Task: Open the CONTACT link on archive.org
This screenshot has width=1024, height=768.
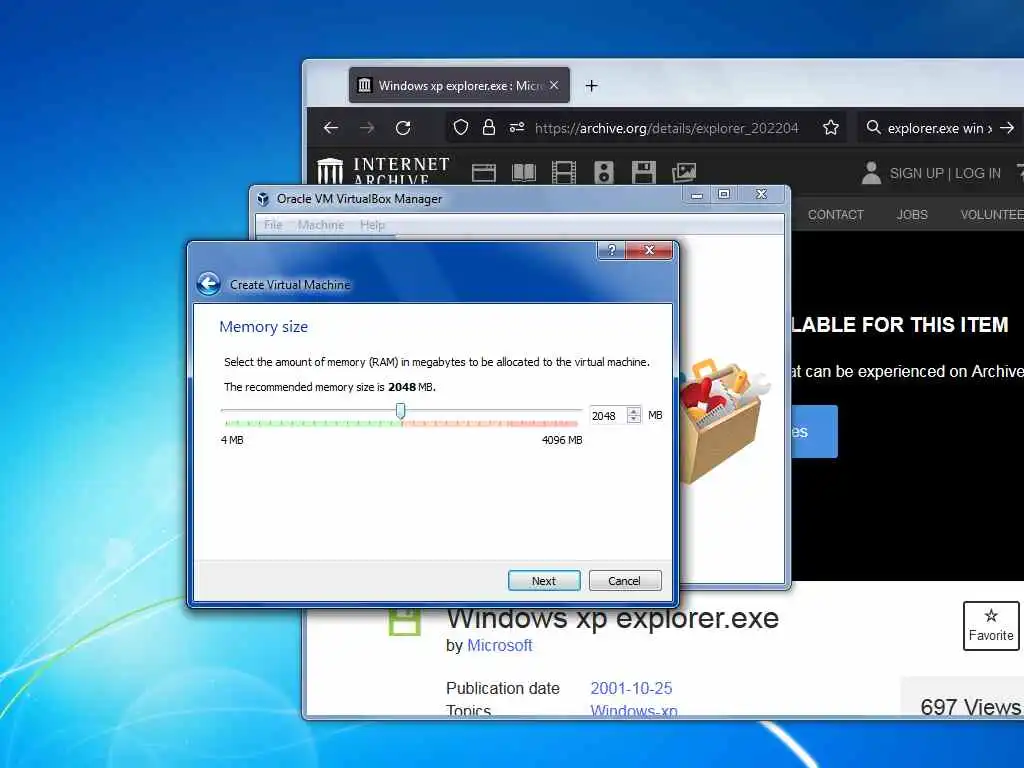Action: (x=835, y=215)
